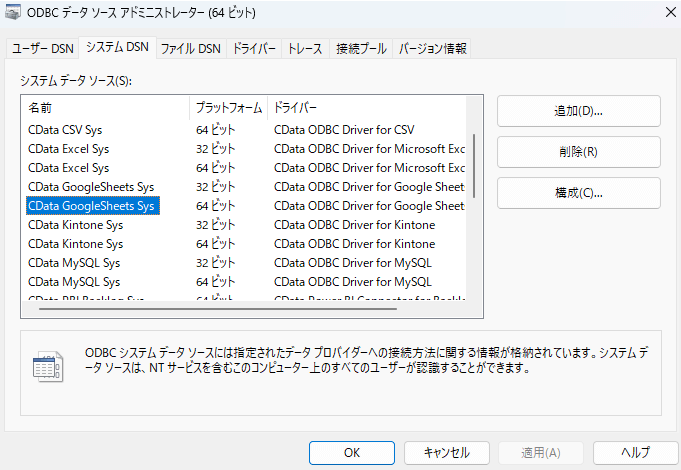Select the CData CSV Sys entry
This screenshot has height=470, width=681.
65,130
